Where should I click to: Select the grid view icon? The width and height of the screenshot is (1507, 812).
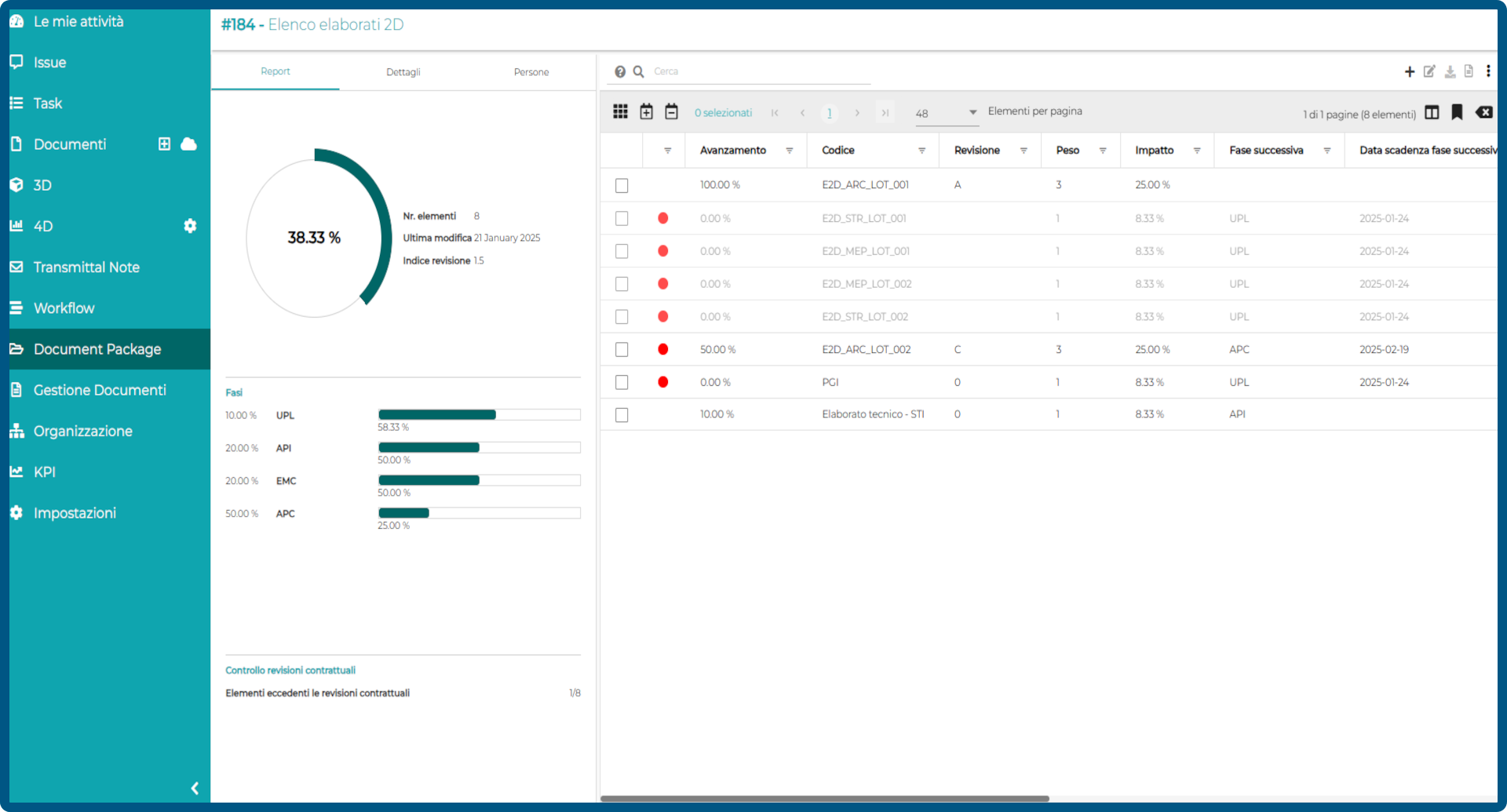click(x=620, y=111)
